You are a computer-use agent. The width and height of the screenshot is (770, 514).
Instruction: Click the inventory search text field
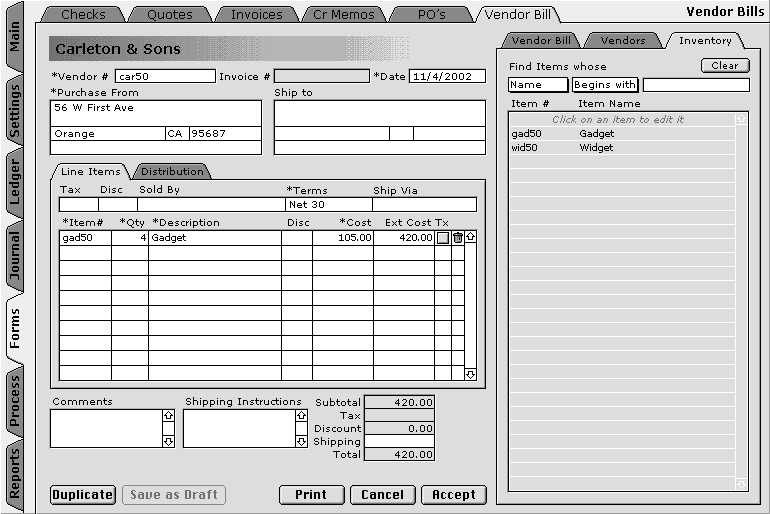696,85
